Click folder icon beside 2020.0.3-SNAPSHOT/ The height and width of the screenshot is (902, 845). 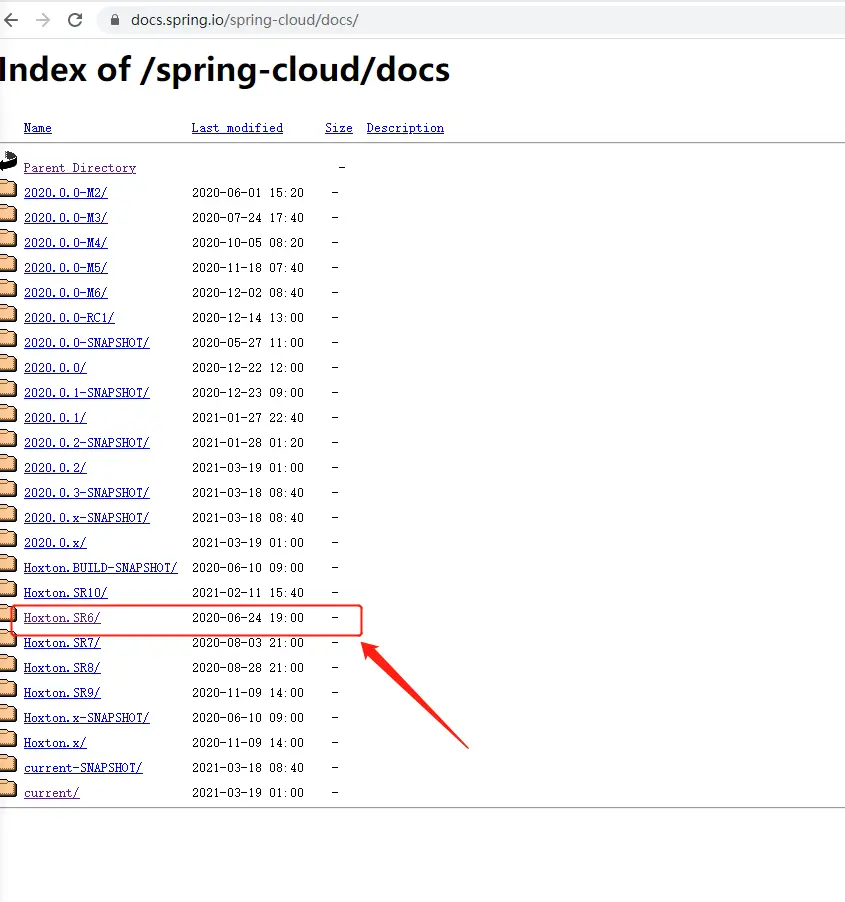click(x=8, y=488)
